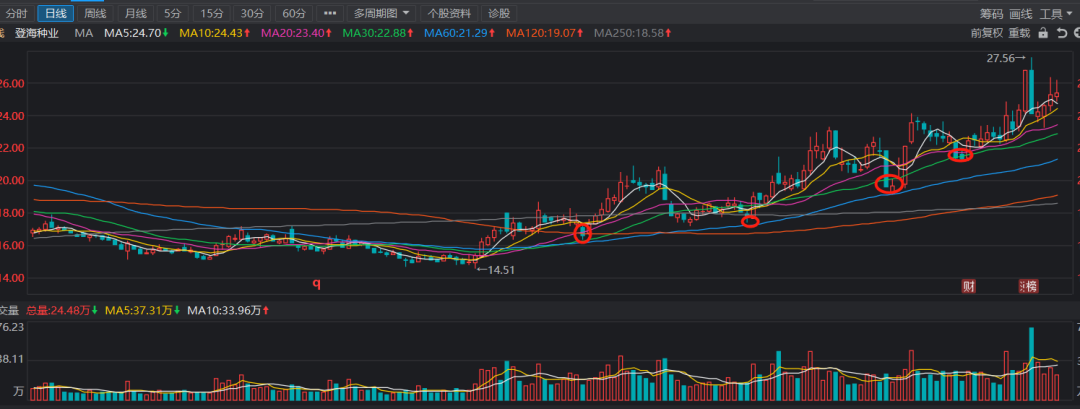Viewport: 1080px width, 409px height.
Task: Click the 重载 reload button
Action: tap(1019, 33)
